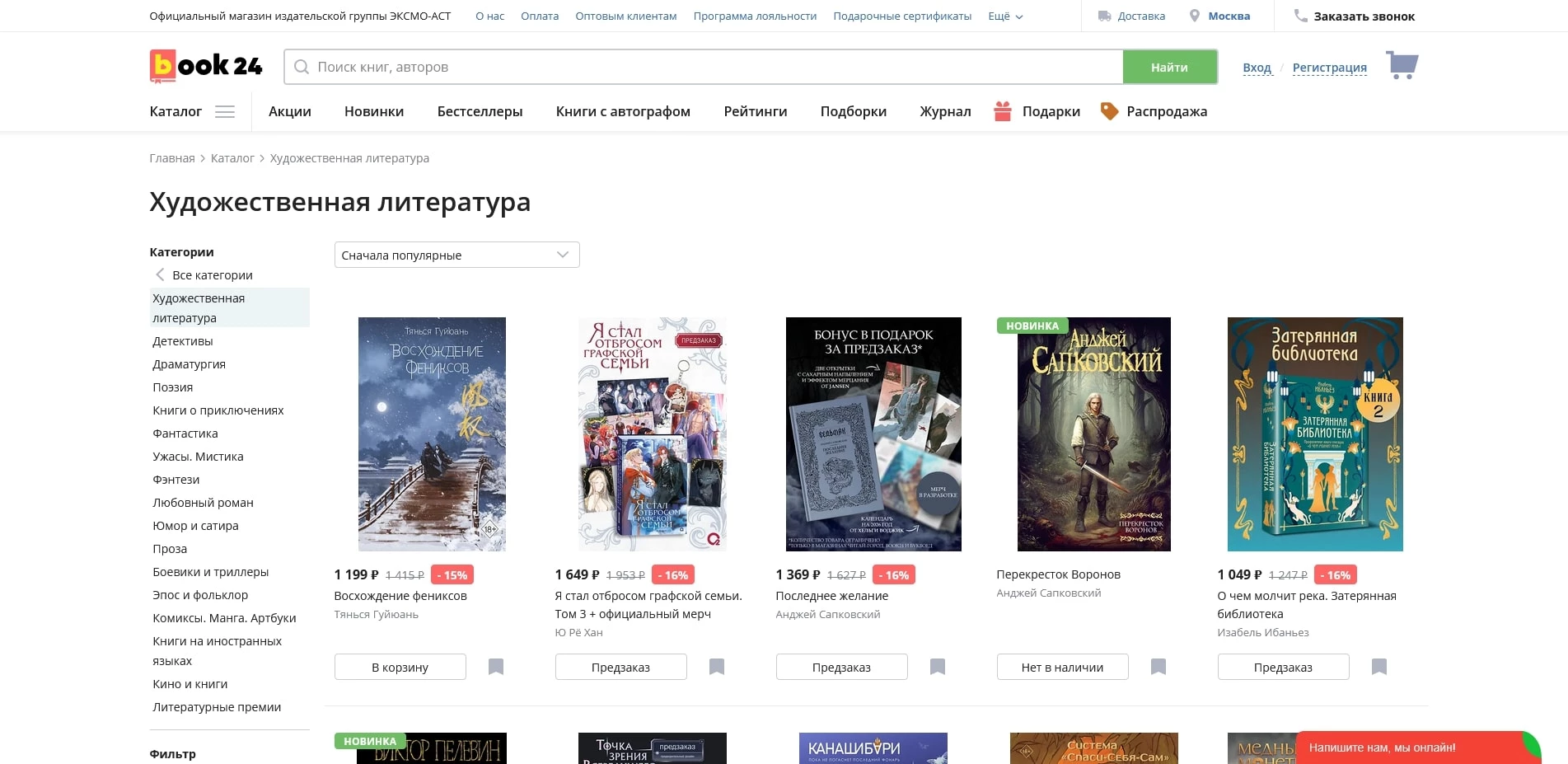The height and width of the screenshot is (764, 1568).
Task: Toggle bookmark for Перекресток Воронов
Action: 1158,667
